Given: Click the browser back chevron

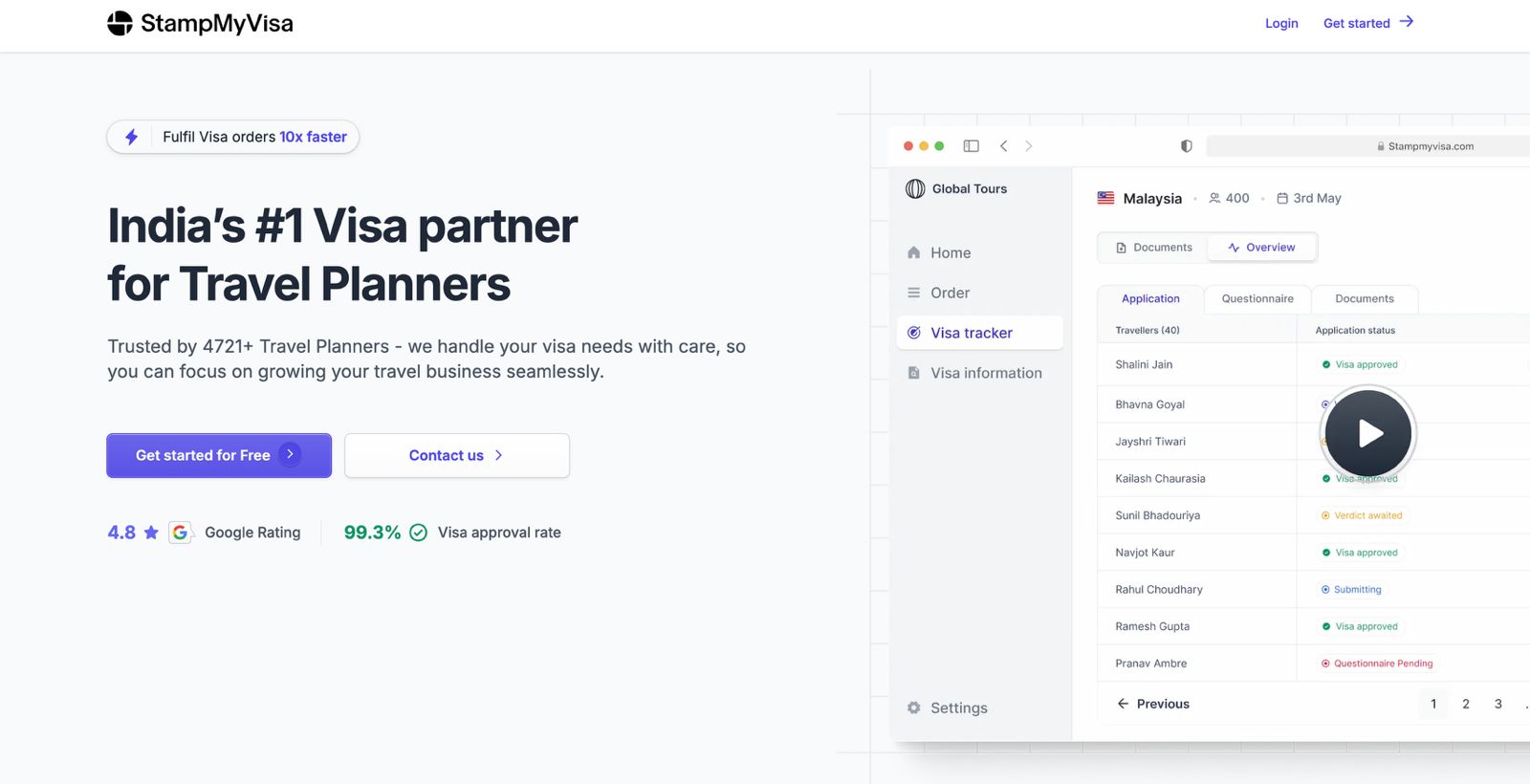Looking at the screenshot, I should pos(1003,146).
